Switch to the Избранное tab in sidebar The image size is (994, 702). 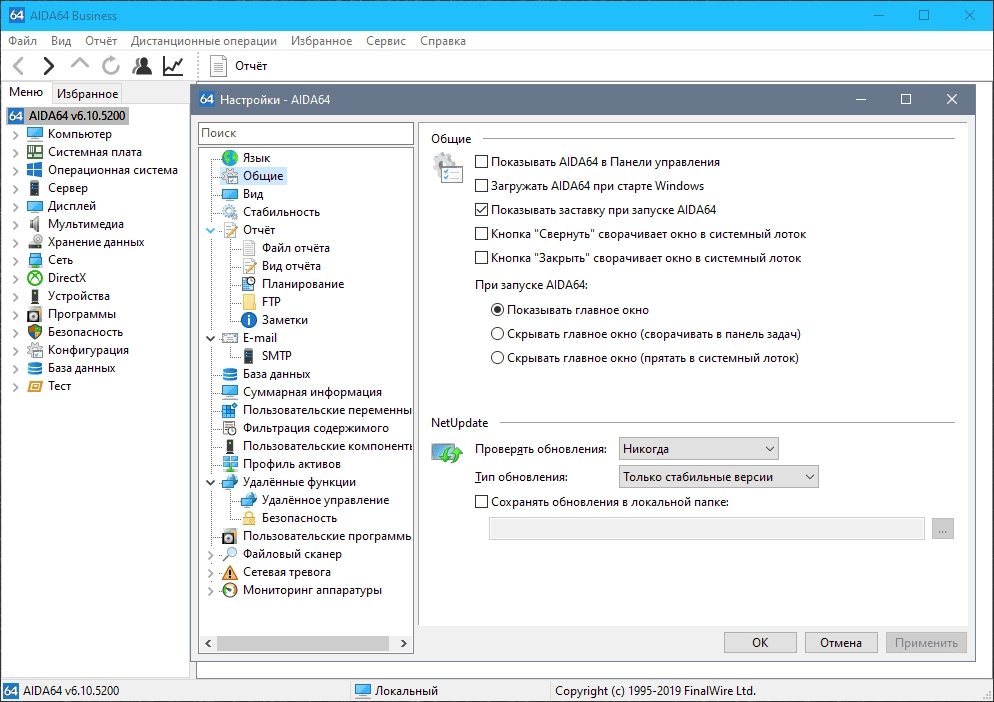(87, 94)
